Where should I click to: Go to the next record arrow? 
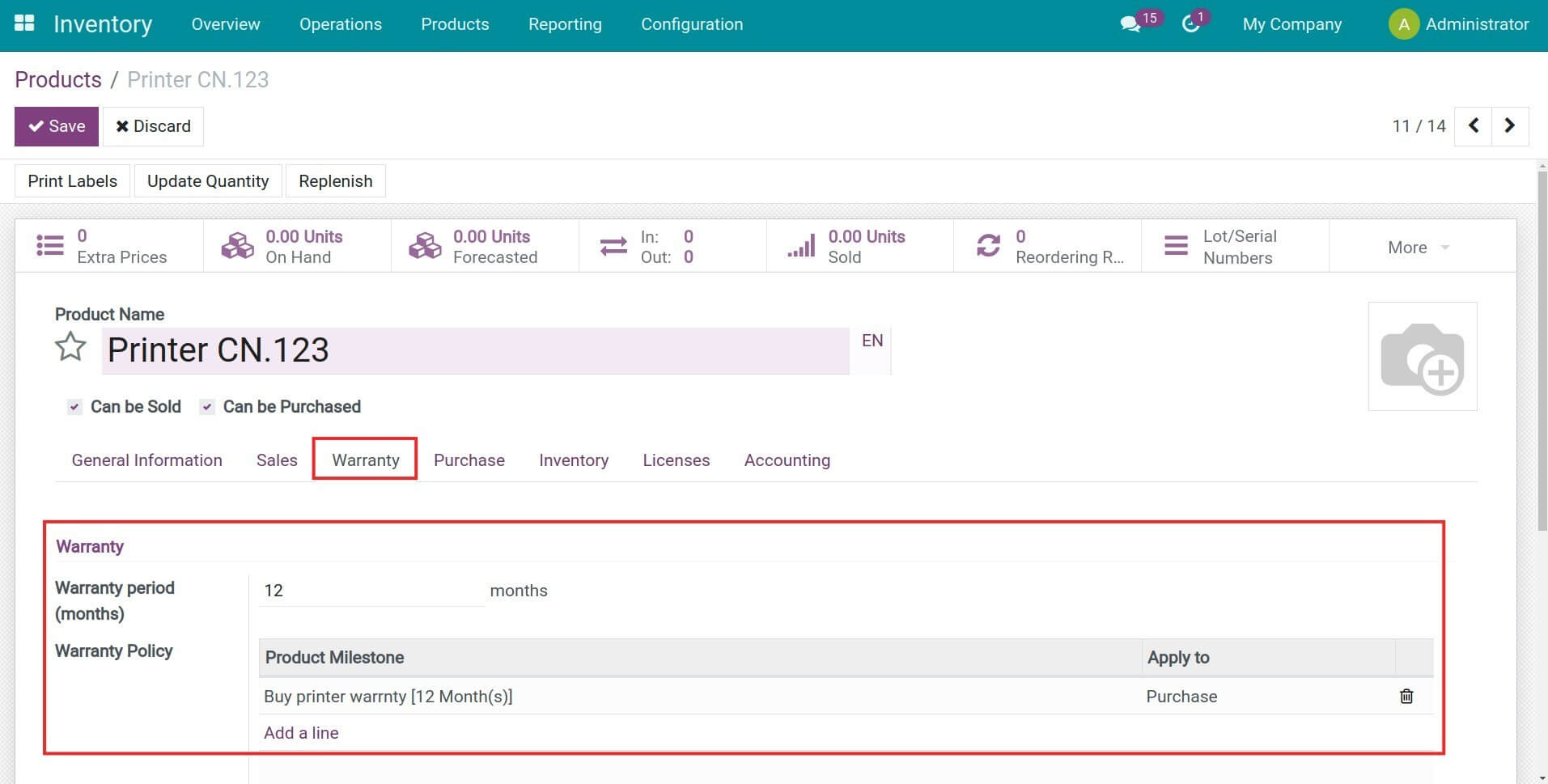click(x=1509, y=125)
